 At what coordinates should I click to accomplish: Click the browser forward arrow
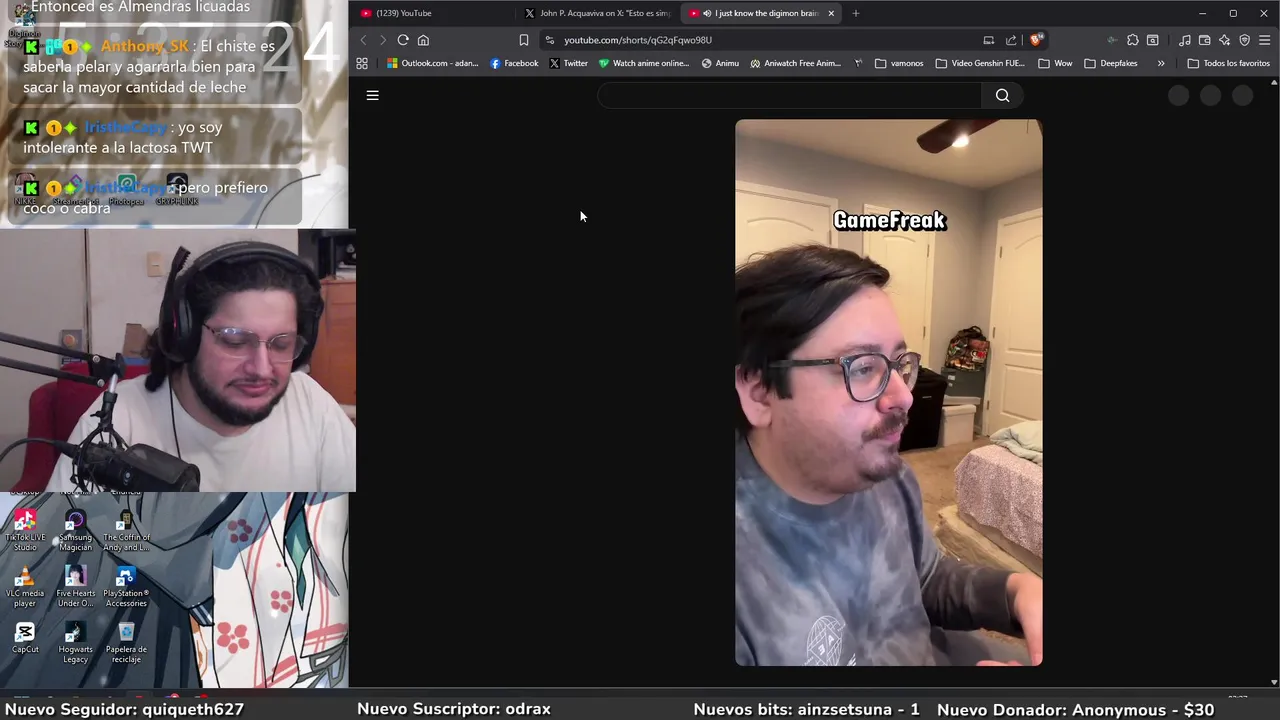tap(382, 40)
